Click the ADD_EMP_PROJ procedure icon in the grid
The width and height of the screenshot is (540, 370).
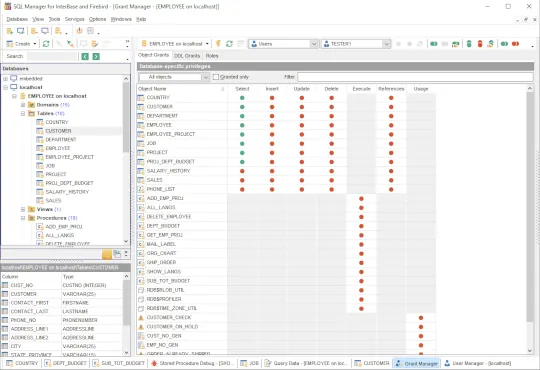(141, 198)
